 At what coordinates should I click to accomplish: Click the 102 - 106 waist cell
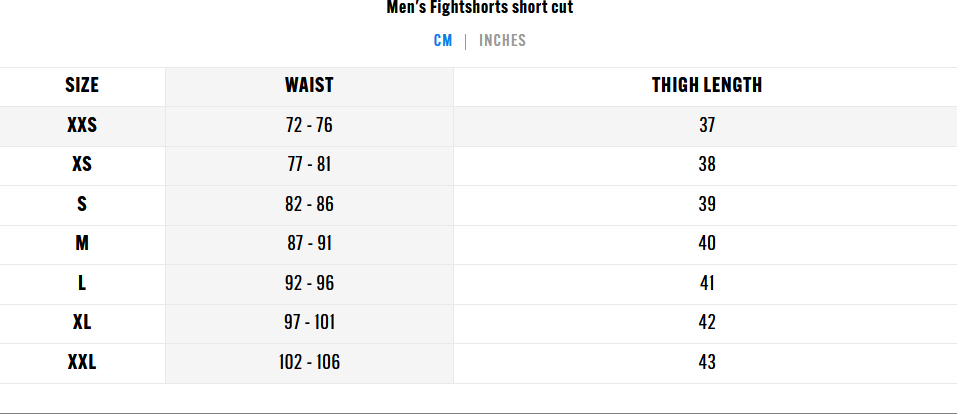click(309, 363)
